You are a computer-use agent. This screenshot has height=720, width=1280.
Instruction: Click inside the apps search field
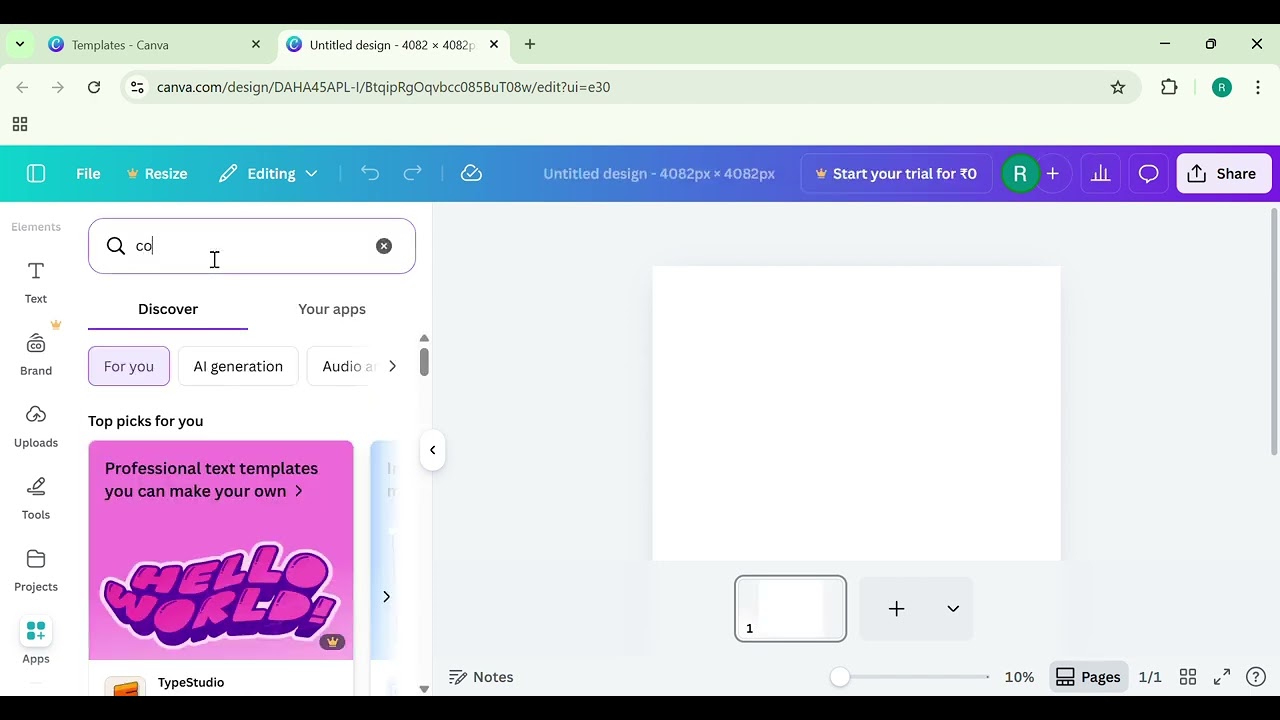pos(252,246)
